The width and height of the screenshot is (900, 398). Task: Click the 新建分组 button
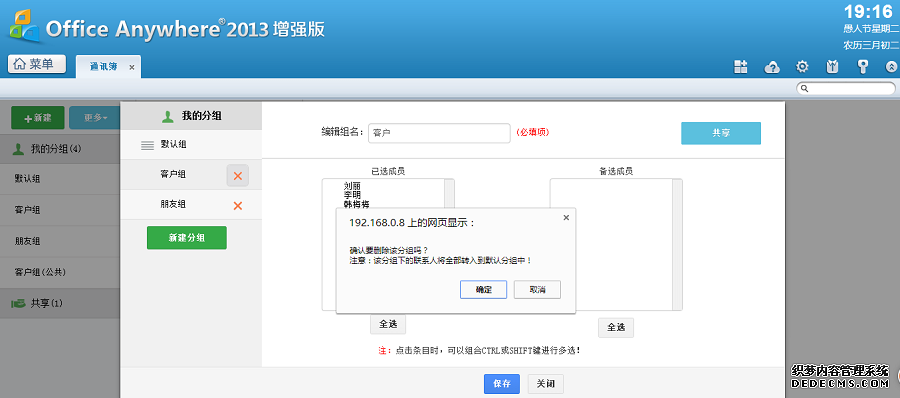[187, 238]
